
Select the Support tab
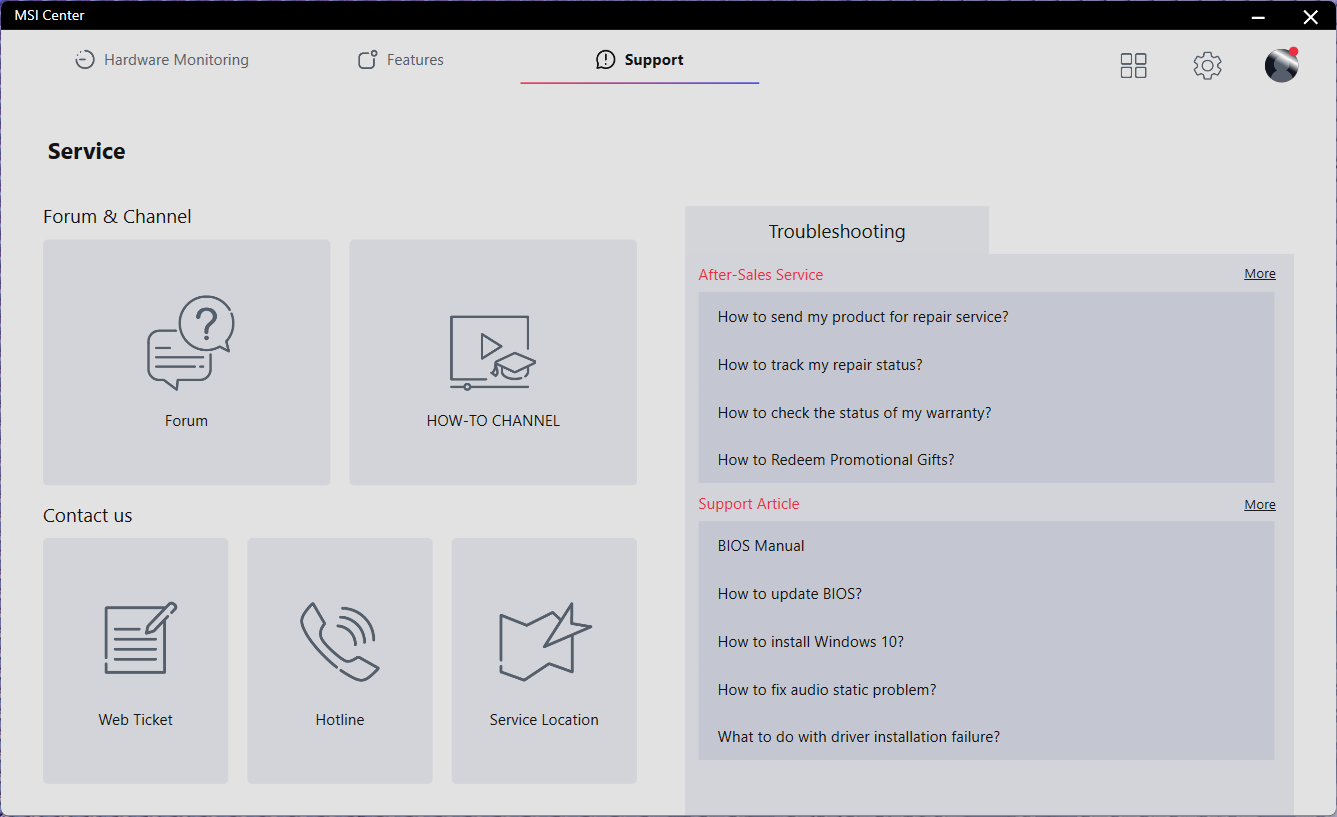640,60
